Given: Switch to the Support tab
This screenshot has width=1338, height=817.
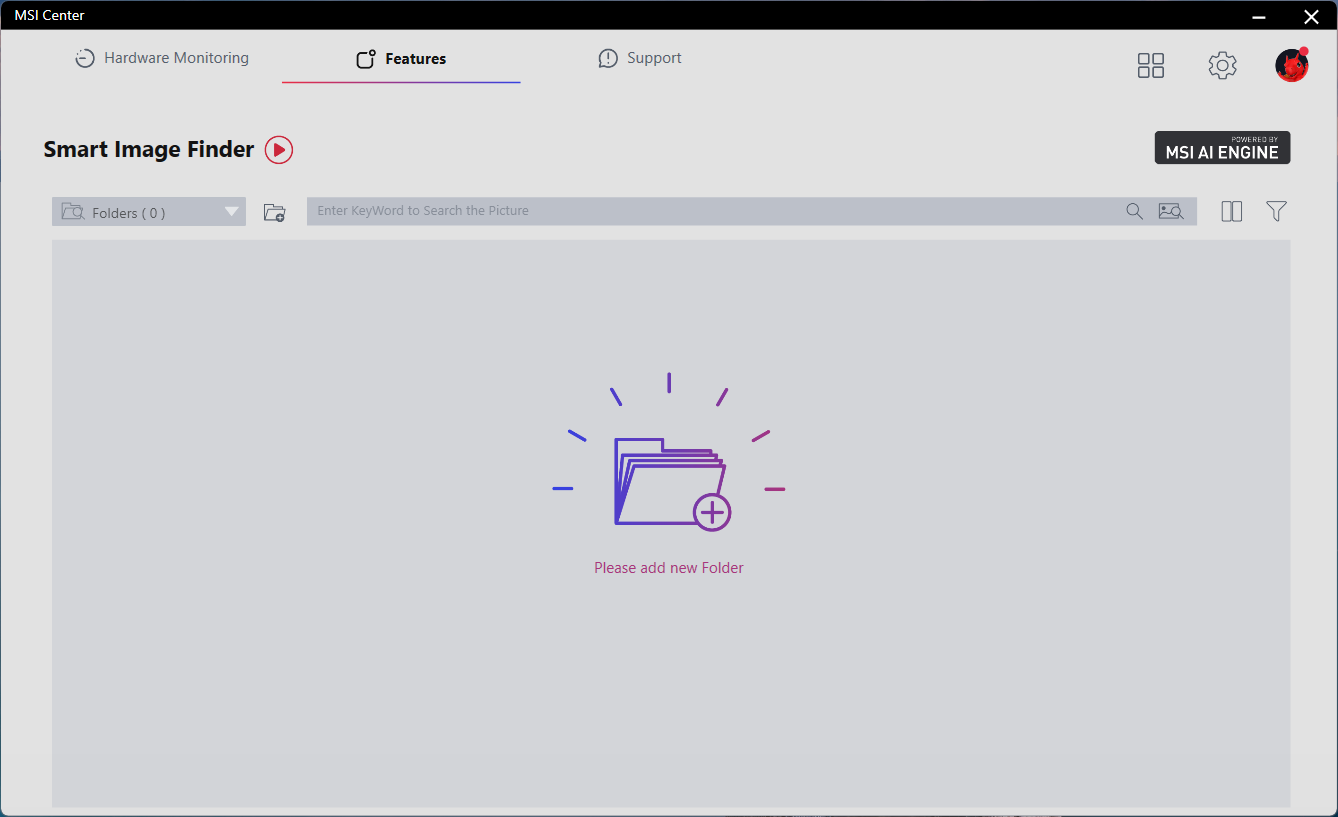Looking at the screenshot, I should (640, 58).
